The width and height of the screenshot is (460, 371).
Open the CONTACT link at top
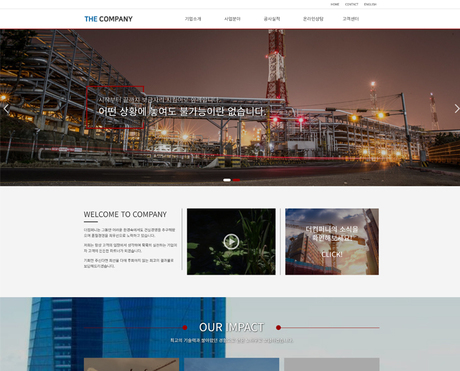tap(351, 4)
